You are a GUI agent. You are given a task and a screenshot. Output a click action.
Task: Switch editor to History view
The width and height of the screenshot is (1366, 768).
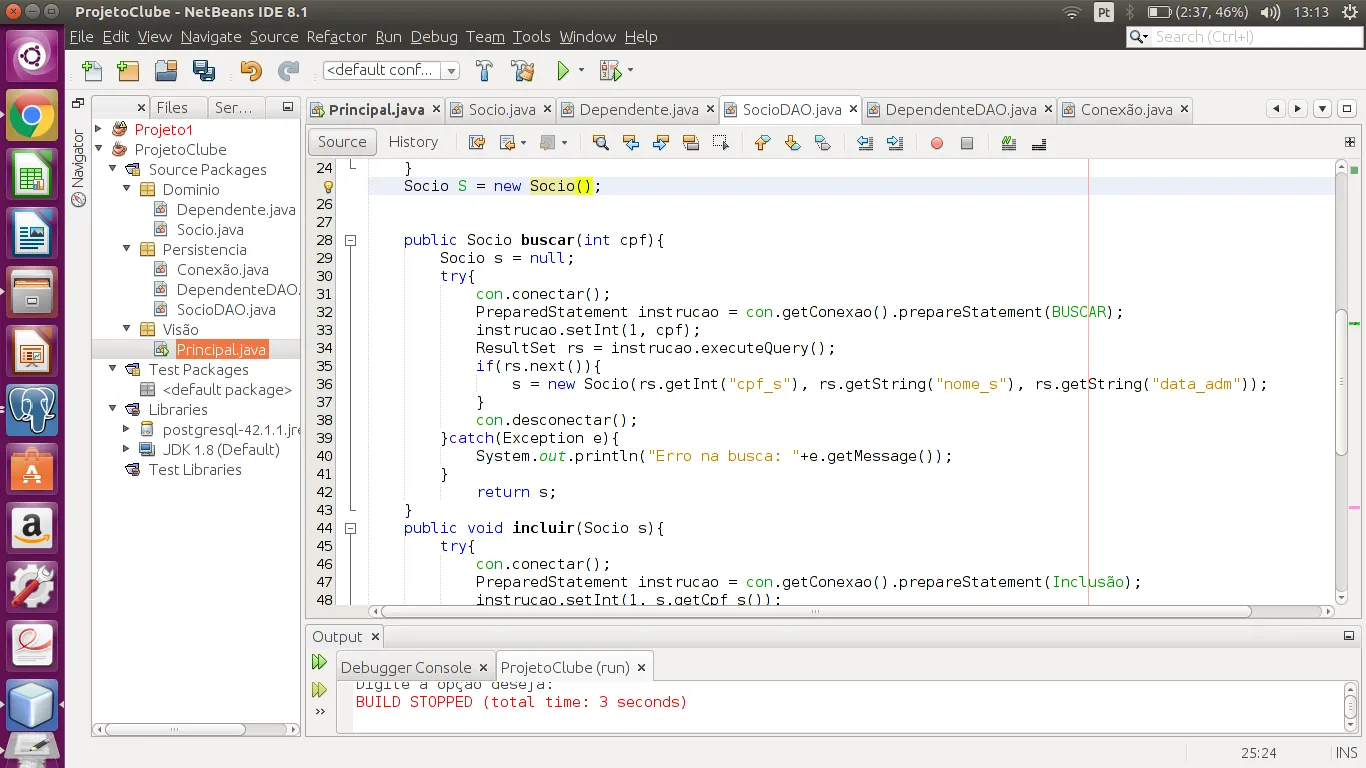click(x=413, y=142)
